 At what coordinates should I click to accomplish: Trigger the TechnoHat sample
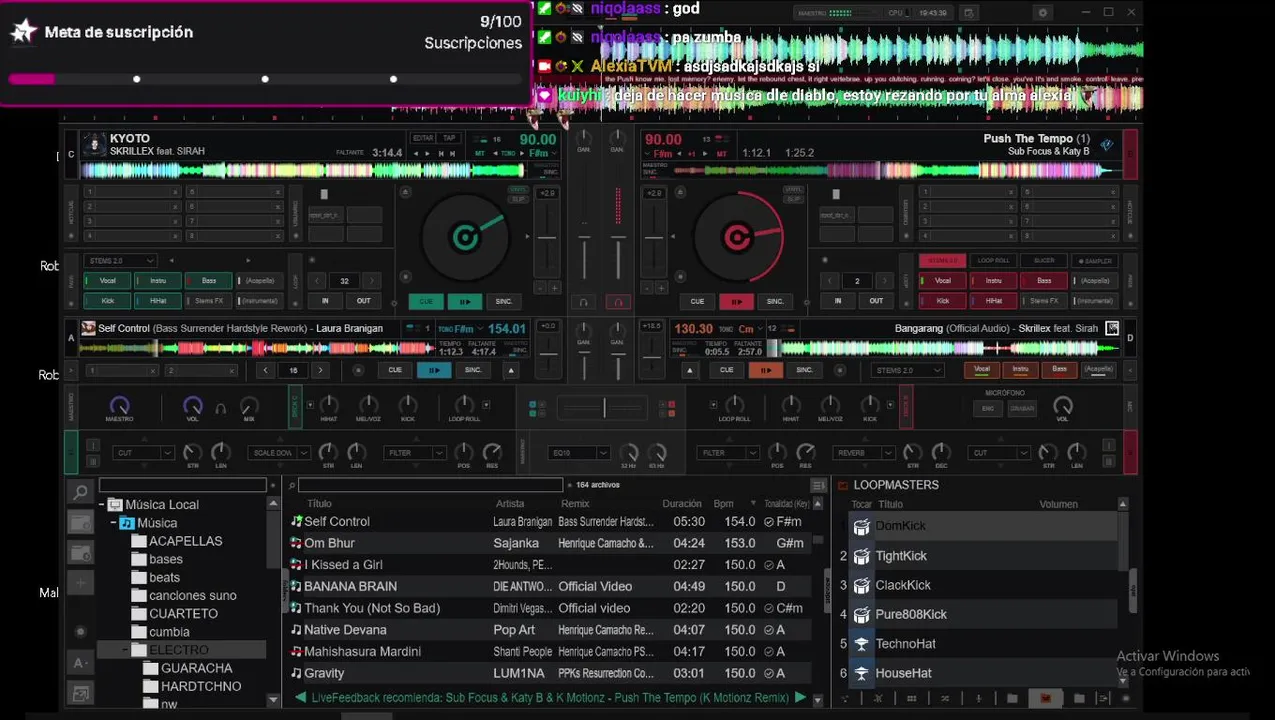point(861,644)
